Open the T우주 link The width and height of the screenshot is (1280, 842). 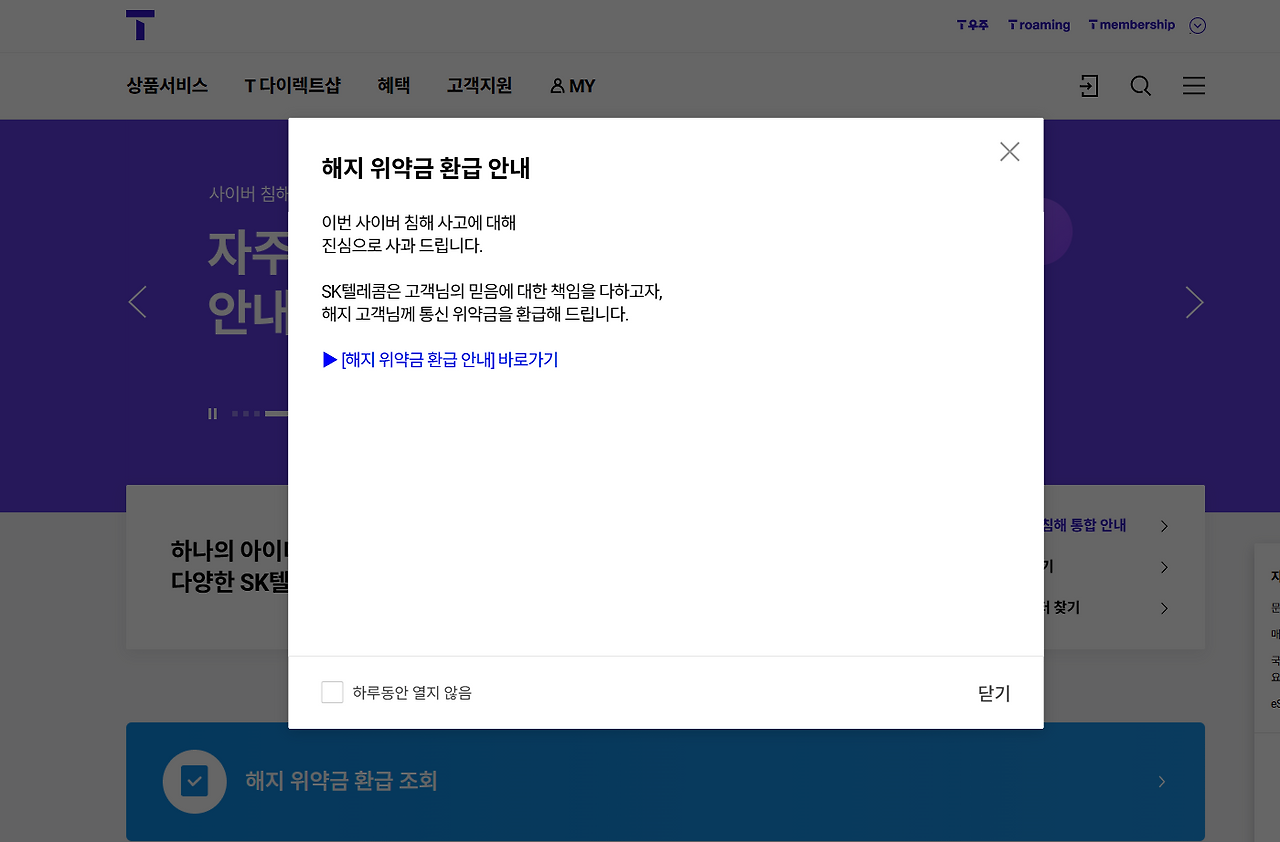point(972,25)
